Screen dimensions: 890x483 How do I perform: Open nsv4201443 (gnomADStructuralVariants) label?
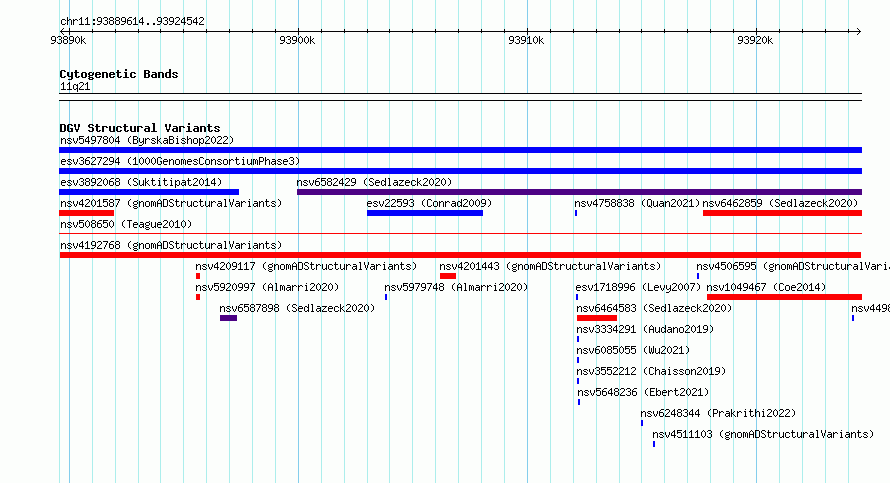[550, 266]
